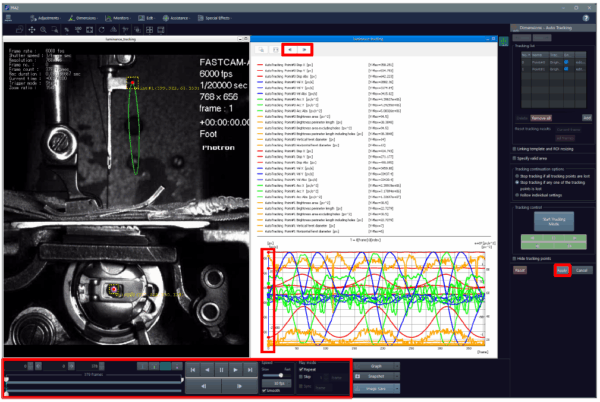
Task: Click the Start Tracking Mode button
Action: 553,219
